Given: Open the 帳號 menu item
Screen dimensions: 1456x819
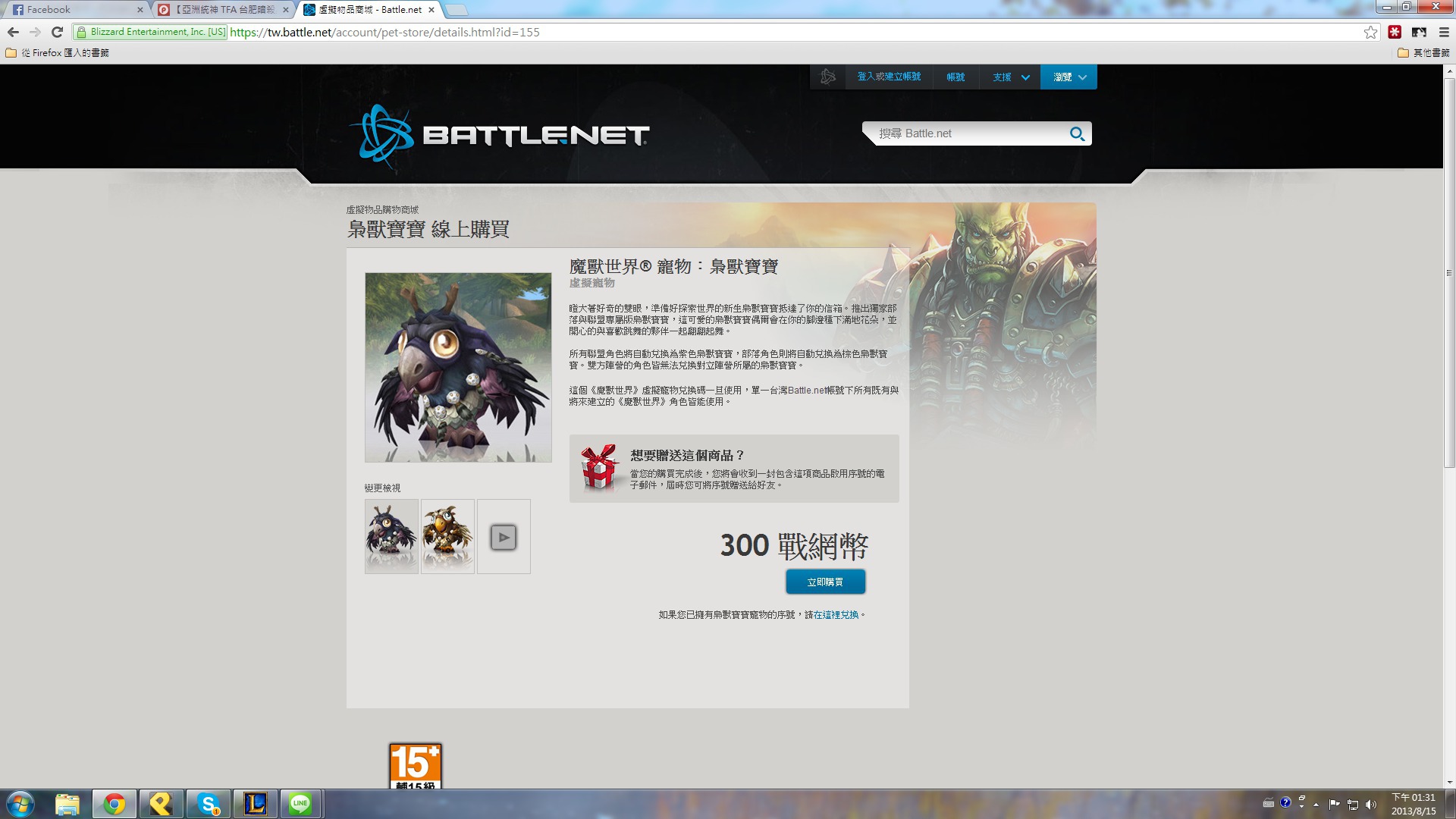Looking at the screenshot, I should (955, 77).
